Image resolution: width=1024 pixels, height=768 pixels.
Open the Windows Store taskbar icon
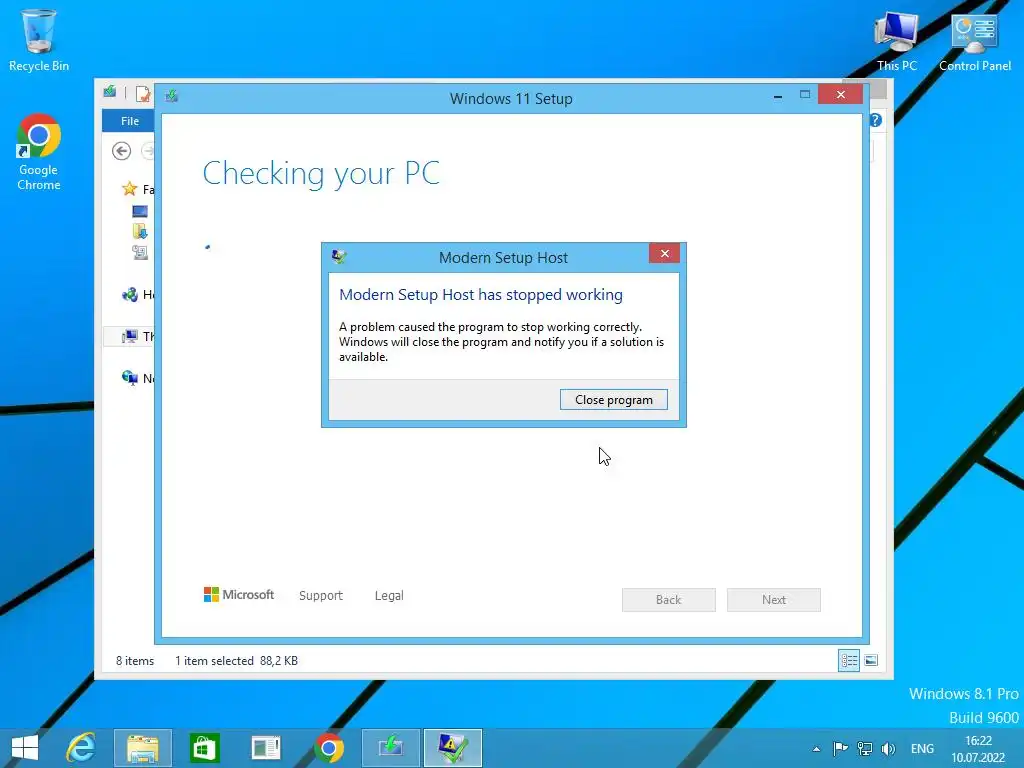(x=204, y=748)
